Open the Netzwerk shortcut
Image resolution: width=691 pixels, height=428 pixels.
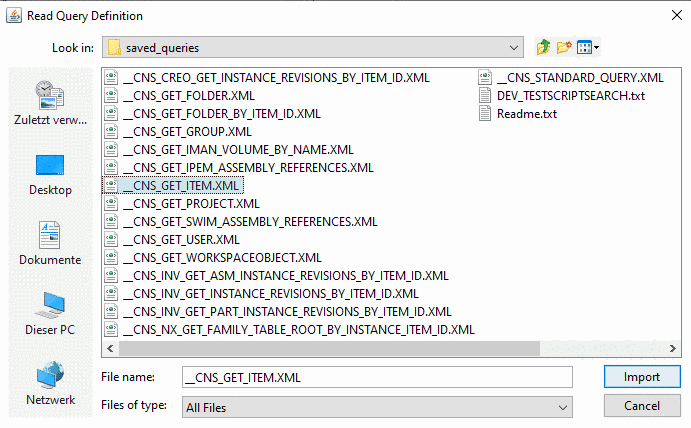click(x=50, y=383)
